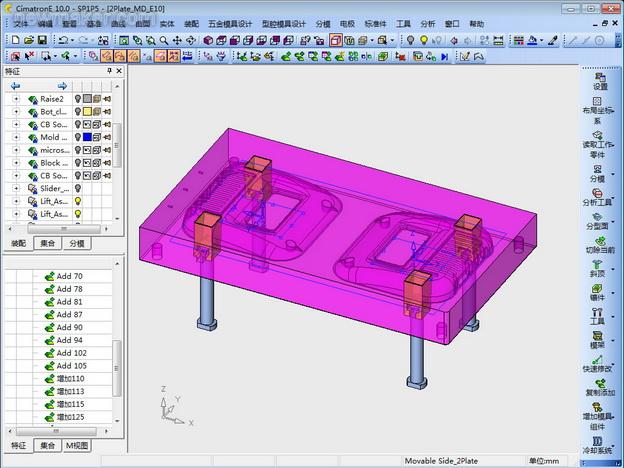Expand the Raise2 tree node

pyautogui.click(x=16, y=99)
